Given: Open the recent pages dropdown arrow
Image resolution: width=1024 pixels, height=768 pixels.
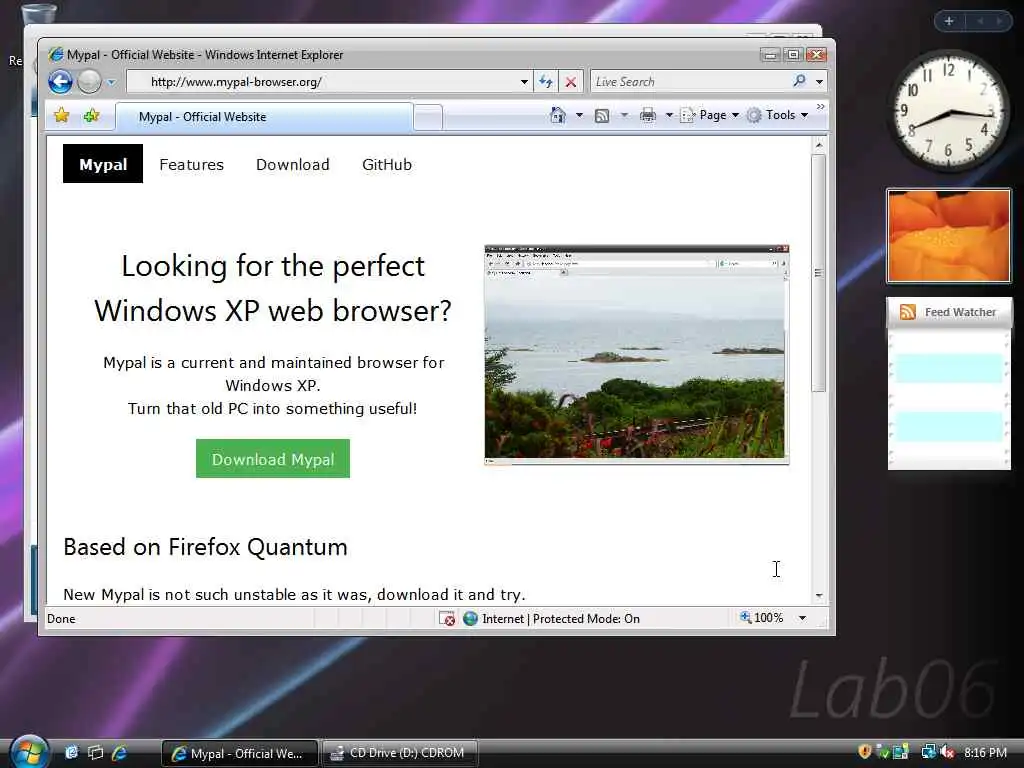Looking at the screenshot, I should [112, 82].
